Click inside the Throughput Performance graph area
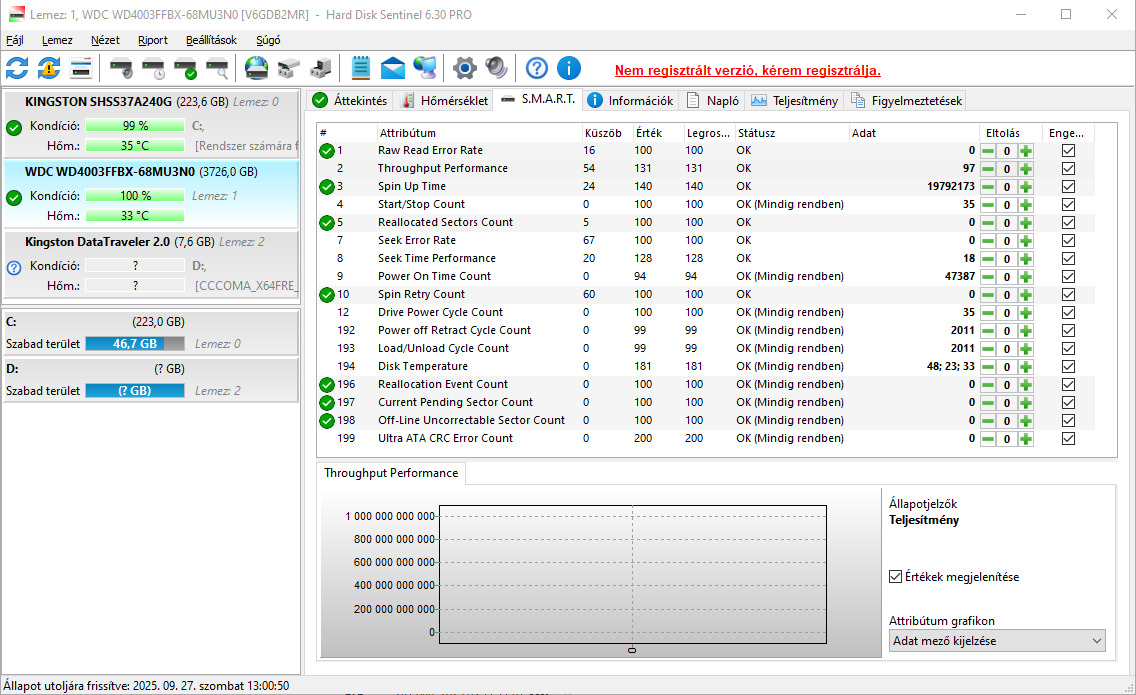The width and height of the screenshot is (1136, 695). pyautogui.click(x=632, y=574)
